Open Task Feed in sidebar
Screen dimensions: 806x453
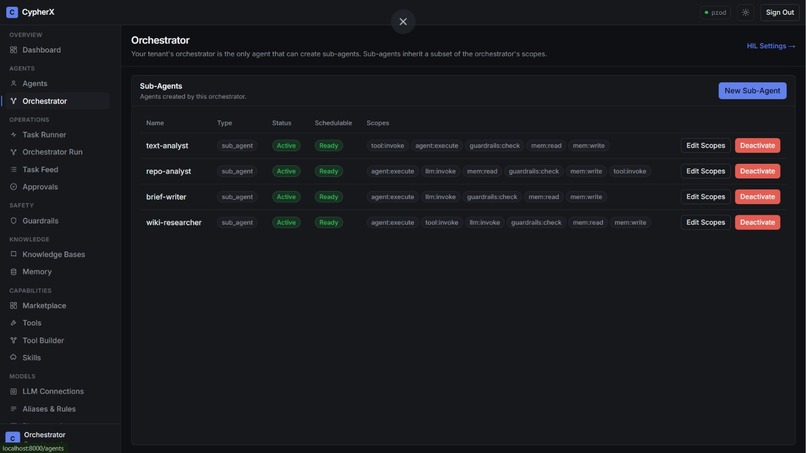click(40, 169)
